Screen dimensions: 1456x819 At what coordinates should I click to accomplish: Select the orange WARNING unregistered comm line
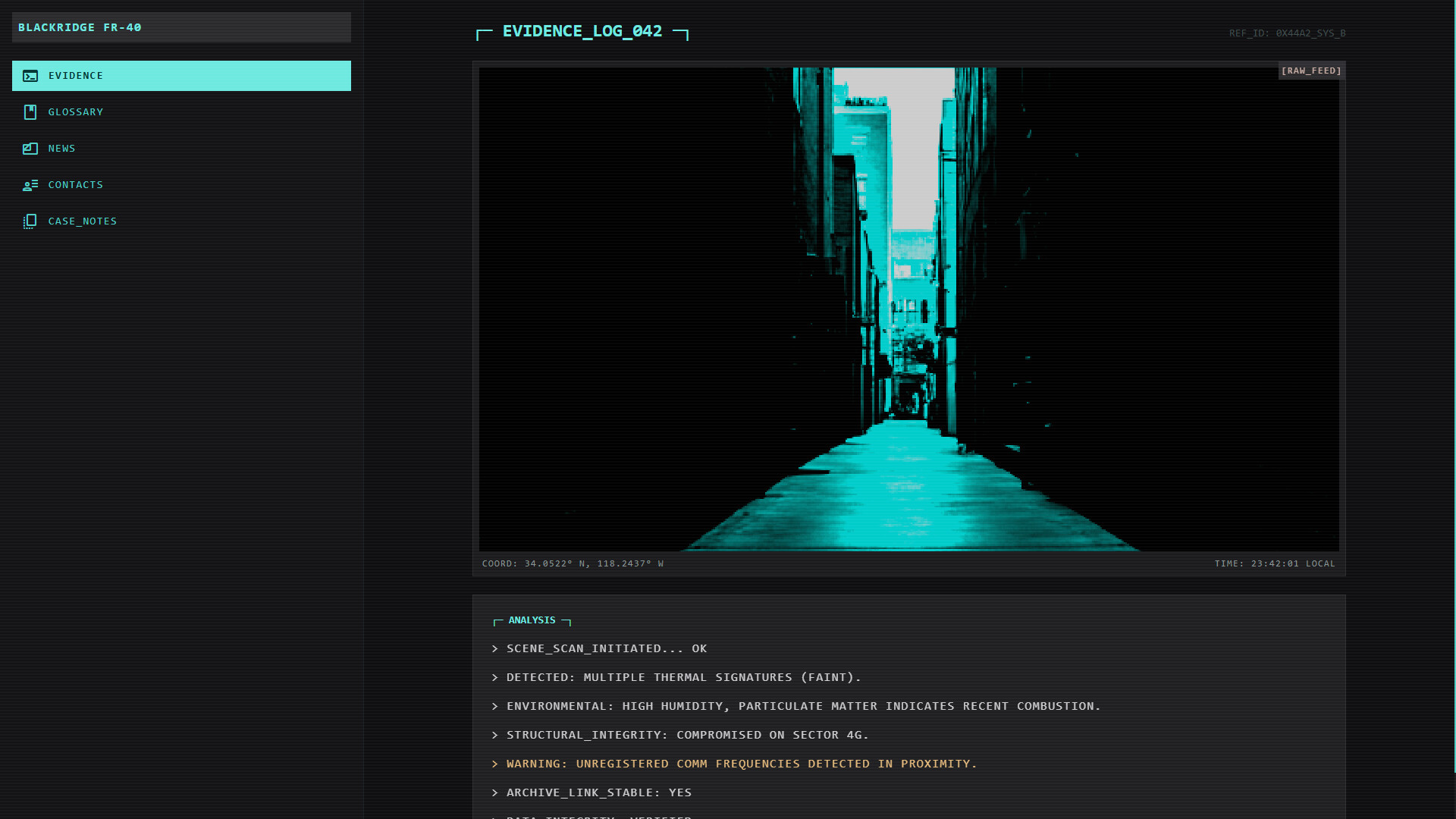point(742,764)
